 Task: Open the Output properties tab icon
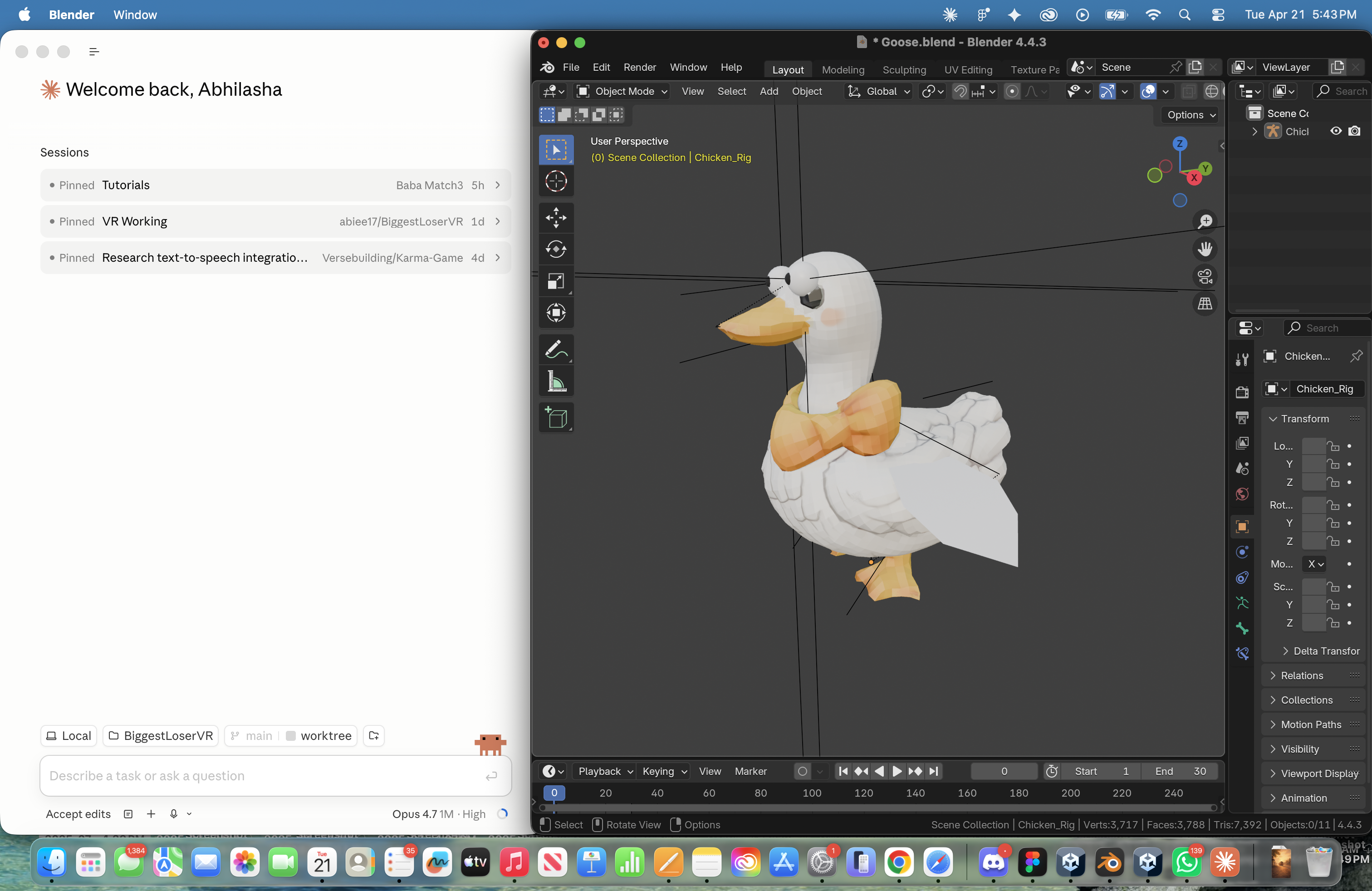(x=1242, y=418)
